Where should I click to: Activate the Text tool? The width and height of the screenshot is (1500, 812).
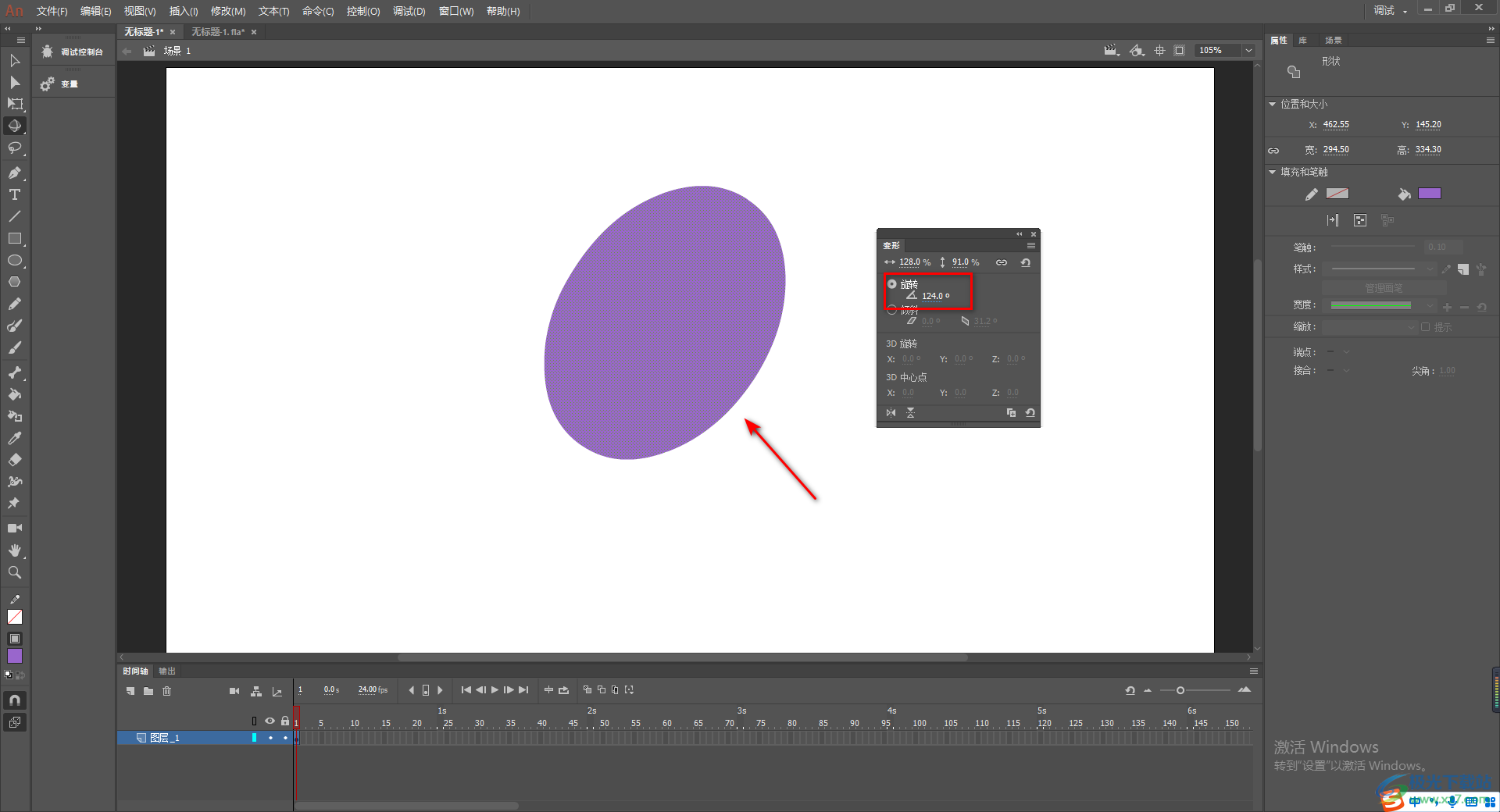pos(15,194)
